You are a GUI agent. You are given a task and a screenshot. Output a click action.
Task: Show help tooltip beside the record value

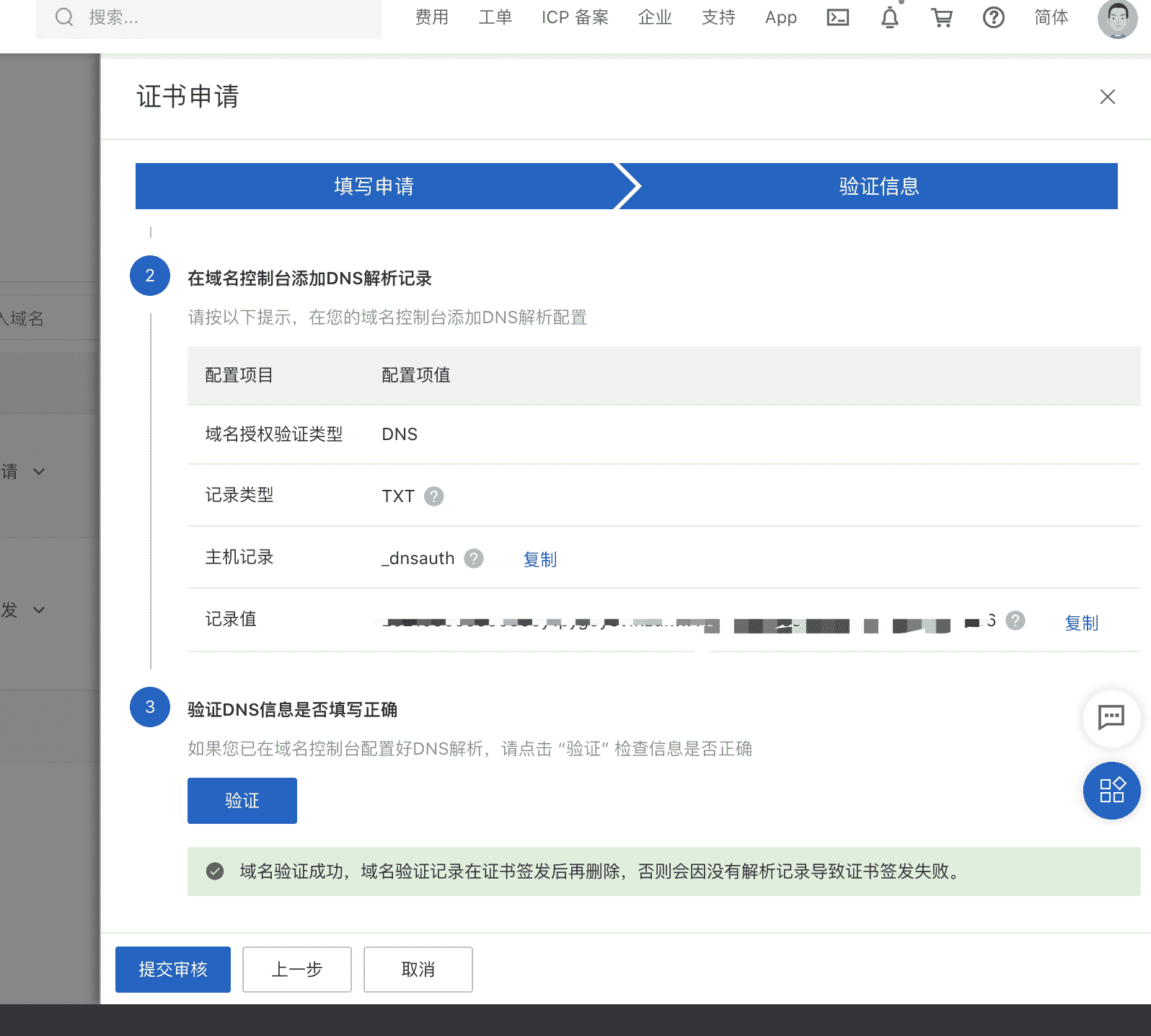pos(1015,620)
